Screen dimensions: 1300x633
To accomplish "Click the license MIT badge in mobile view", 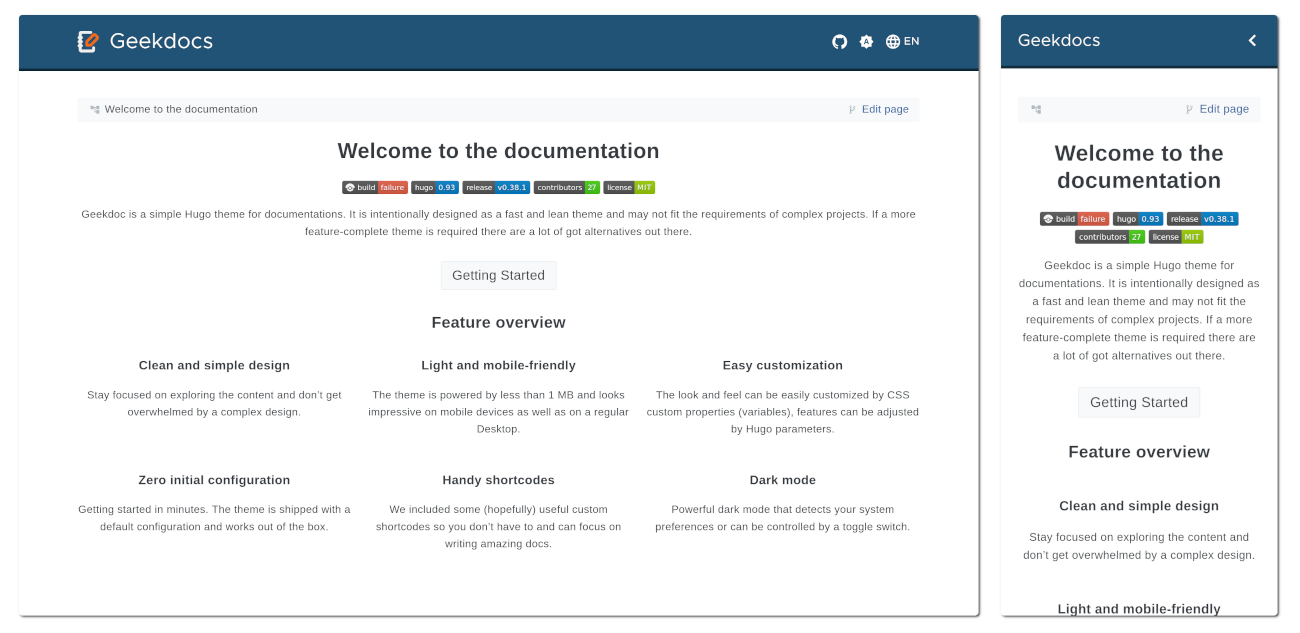I will pyautogui.click(x=1176, y=237).
